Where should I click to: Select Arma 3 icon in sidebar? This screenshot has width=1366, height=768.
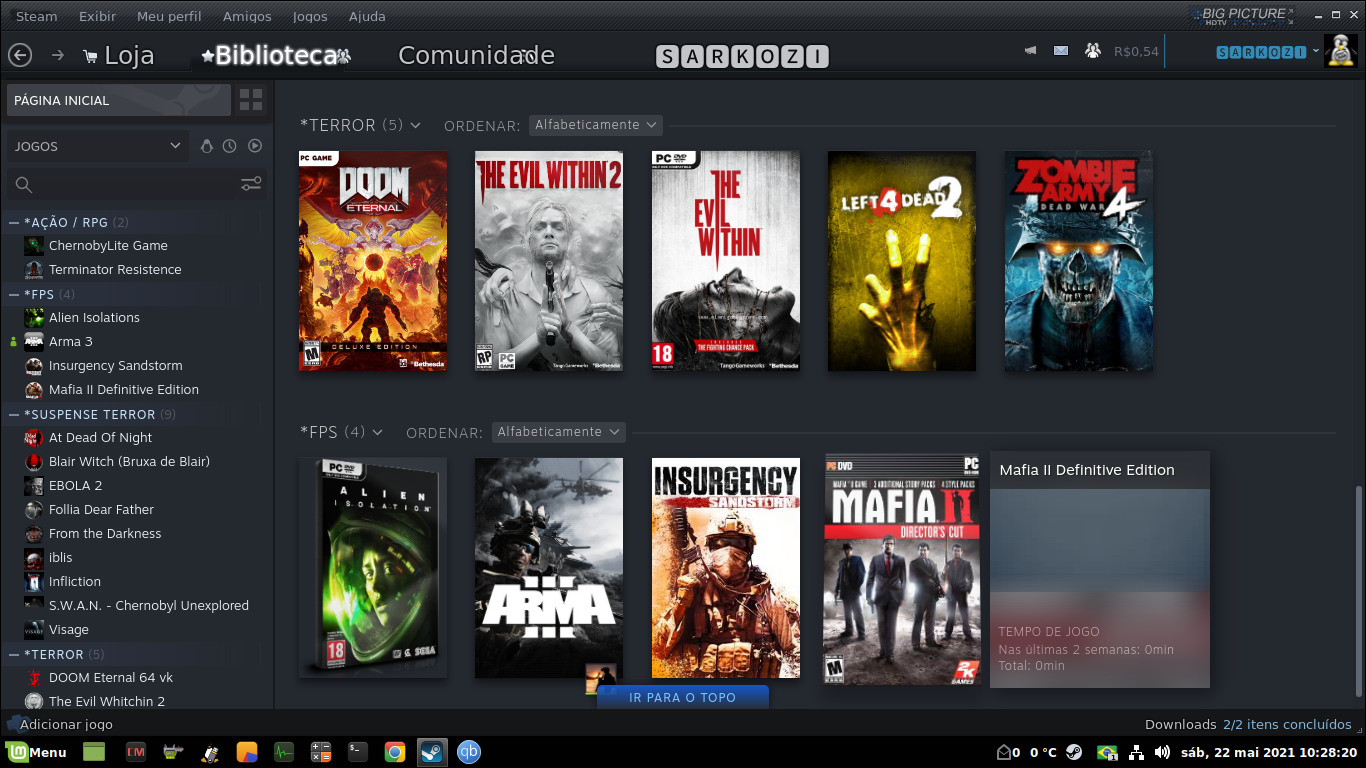coord(34,342)
